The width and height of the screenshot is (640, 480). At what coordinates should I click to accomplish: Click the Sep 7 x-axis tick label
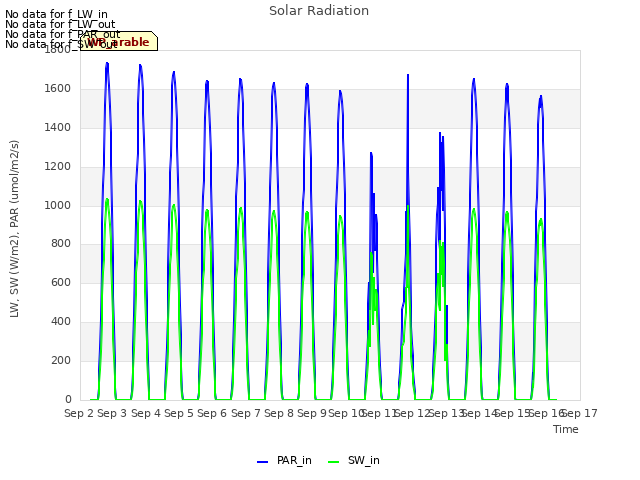pyautogui.click(x=246, y=413)
